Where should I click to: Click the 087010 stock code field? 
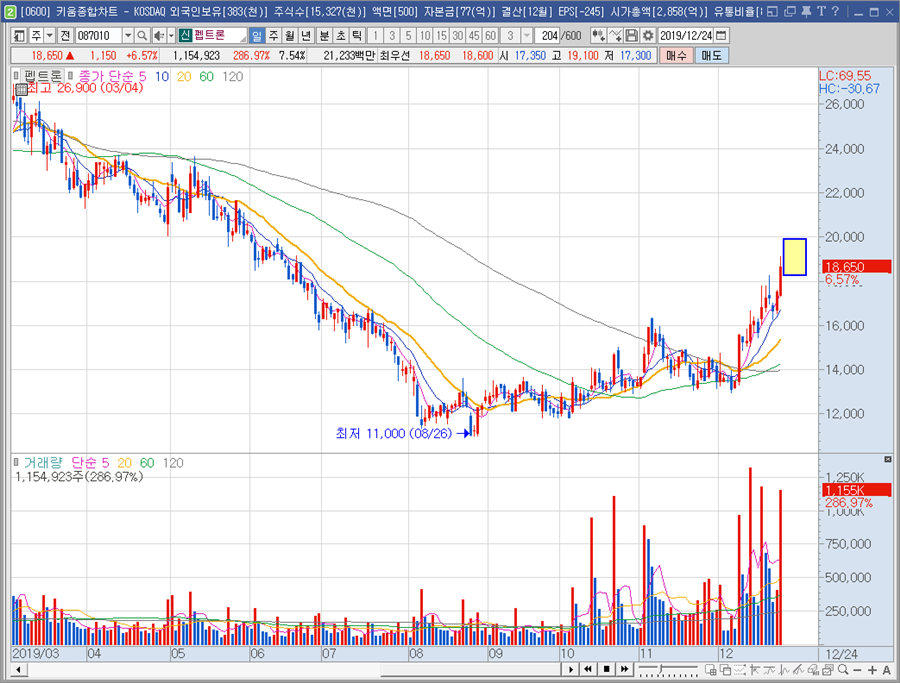coord(98,36)
